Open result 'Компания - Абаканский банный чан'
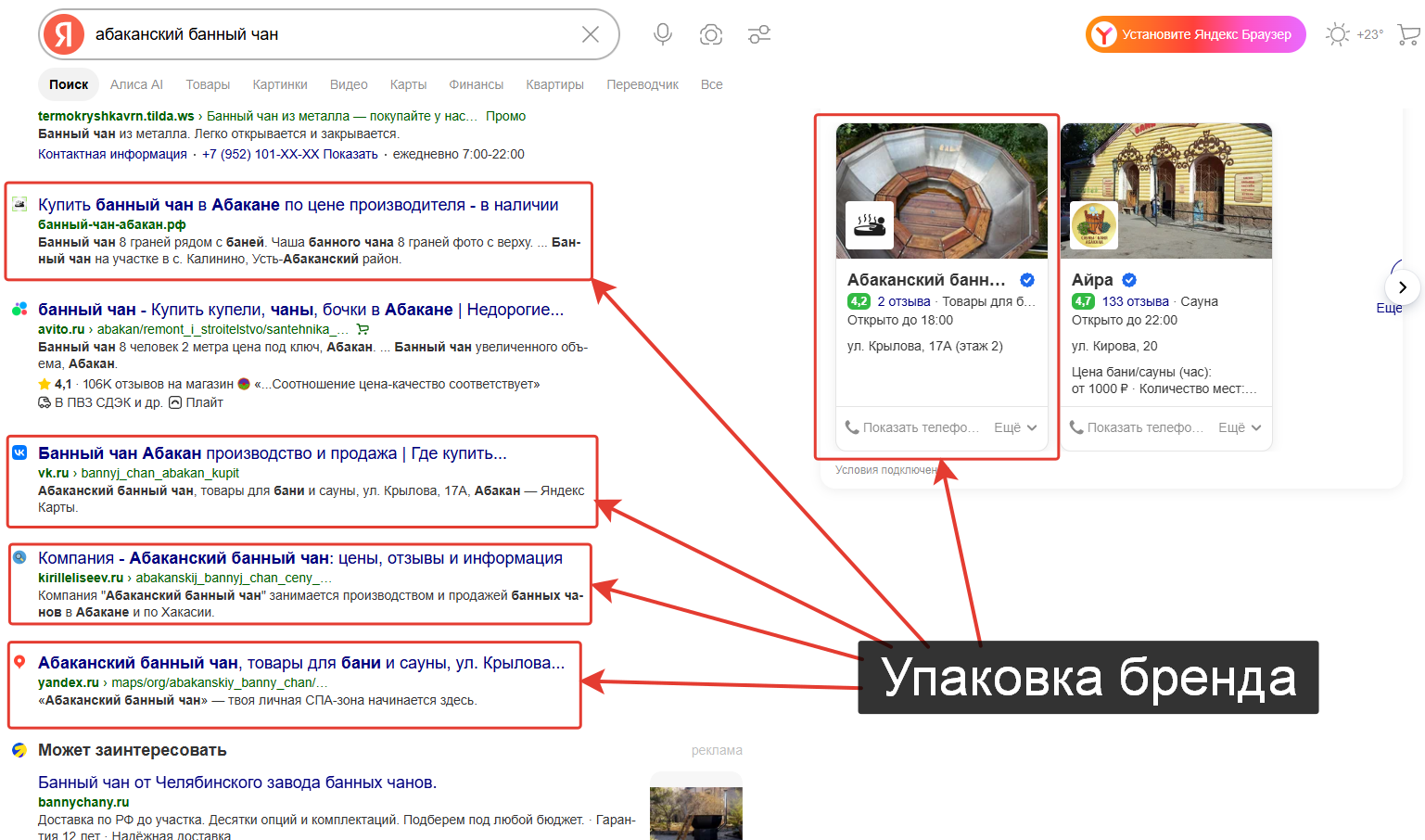This screenshot has height=840, width=1425. coord(300,558)
